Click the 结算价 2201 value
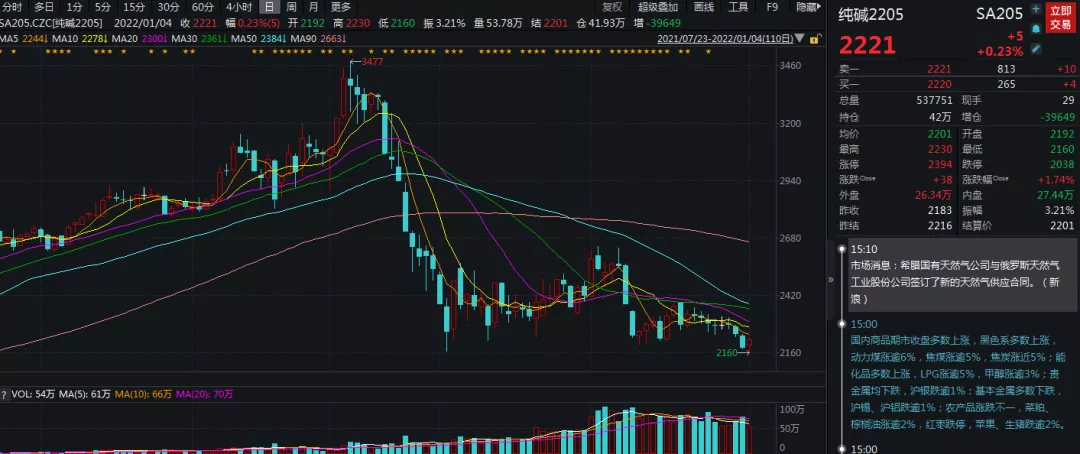 [x=1062, y=225]
